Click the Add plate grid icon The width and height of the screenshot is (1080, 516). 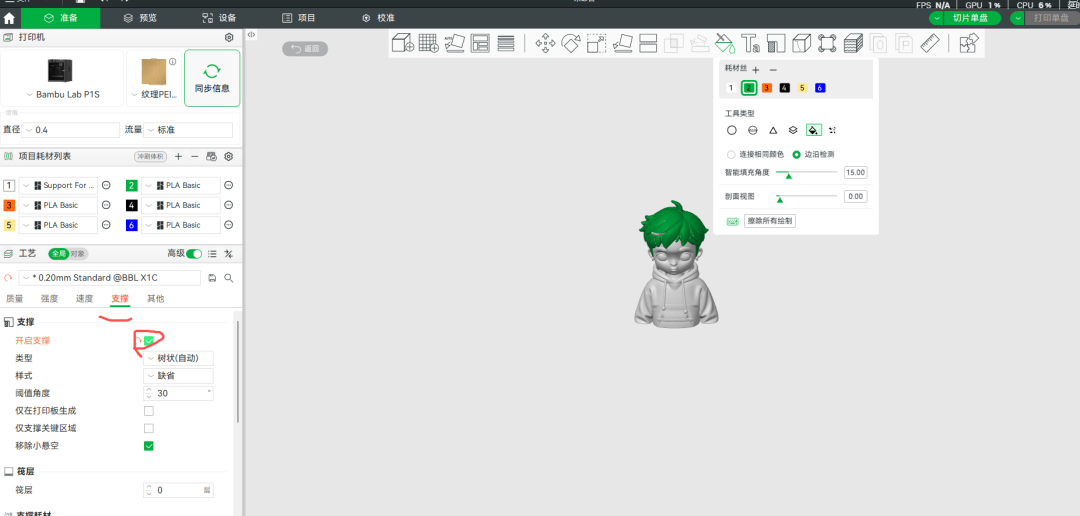428,43
